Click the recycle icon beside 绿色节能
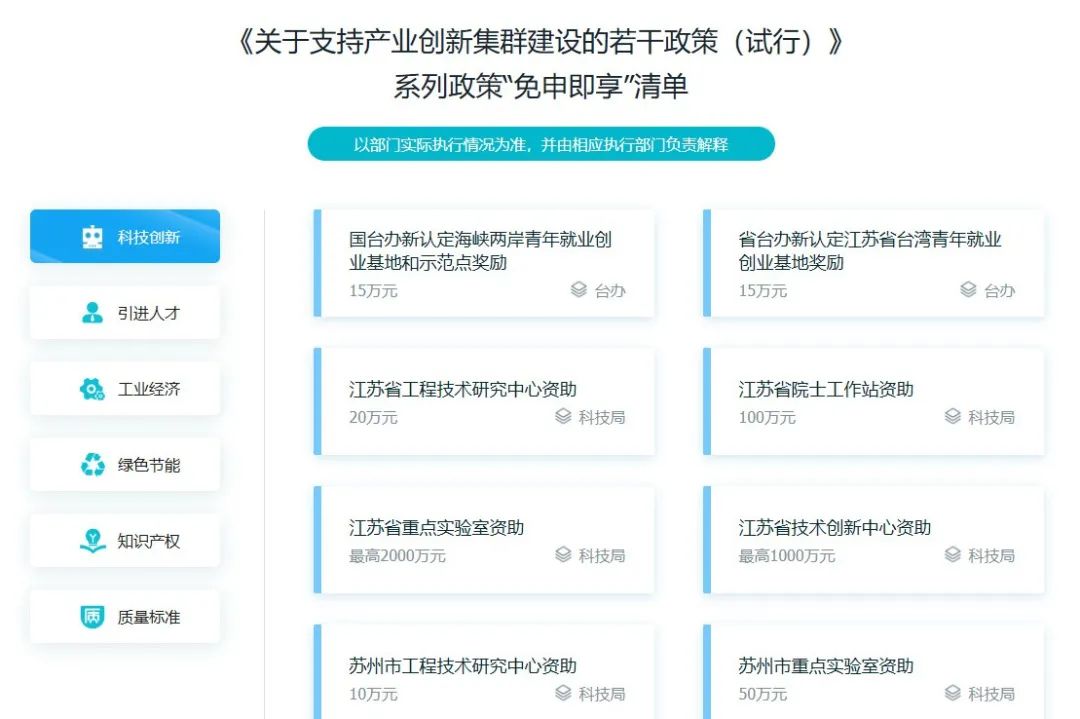This screenshot has width=1080, height=719. 92,465
